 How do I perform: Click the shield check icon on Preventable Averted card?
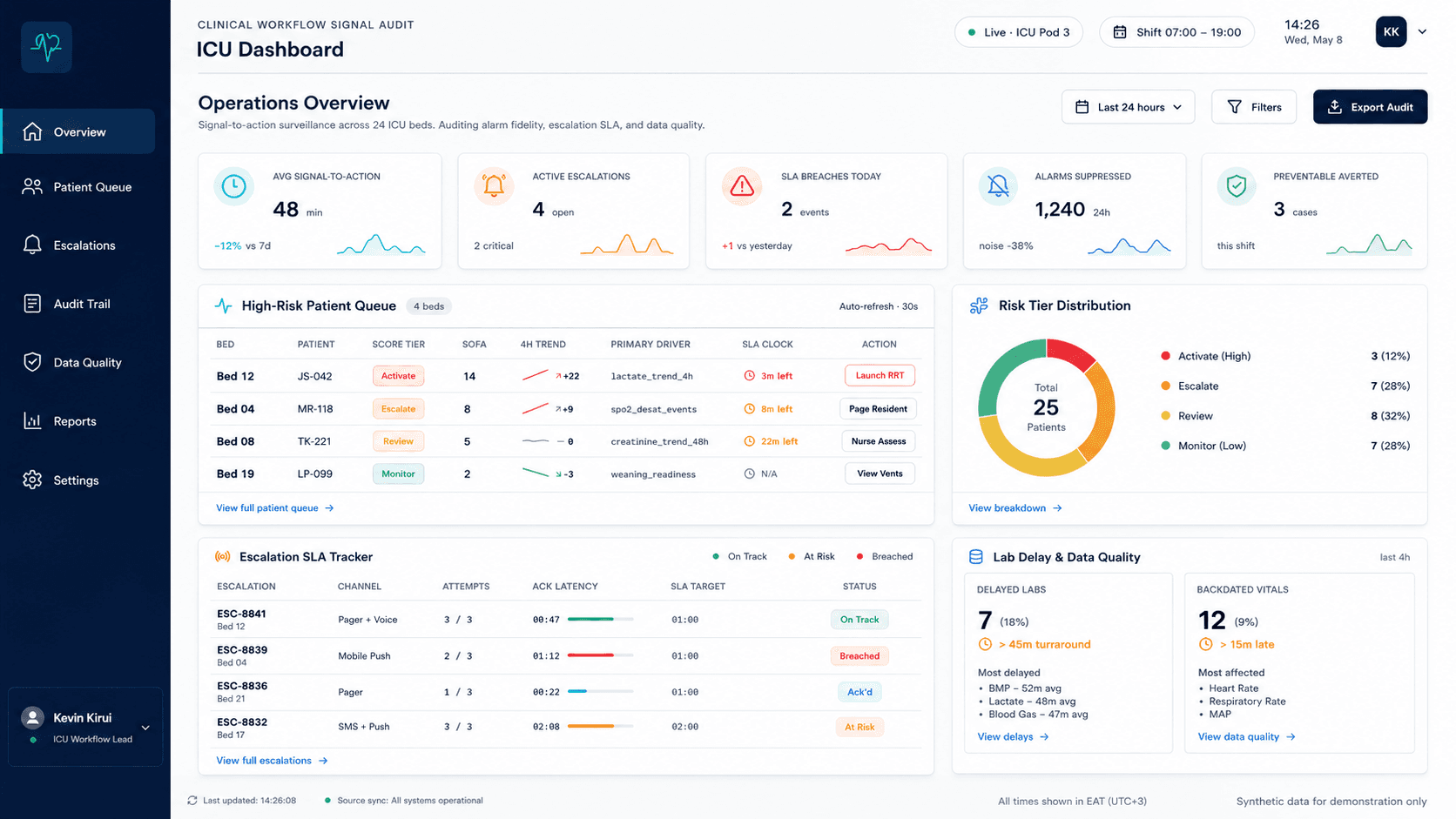click(x=1237, y=186)
